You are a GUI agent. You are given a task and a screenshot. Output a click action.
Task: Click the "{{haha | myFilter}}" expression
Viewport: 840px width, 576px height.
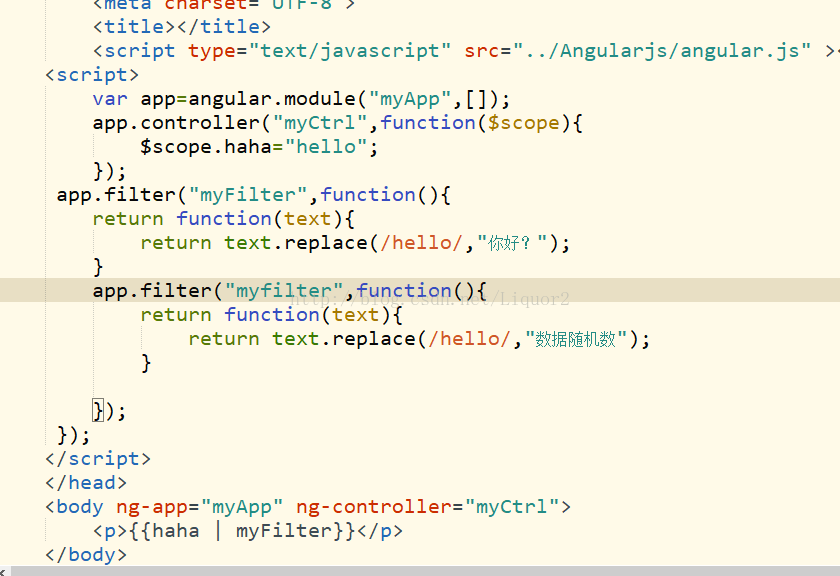click(x=243, y=531)
